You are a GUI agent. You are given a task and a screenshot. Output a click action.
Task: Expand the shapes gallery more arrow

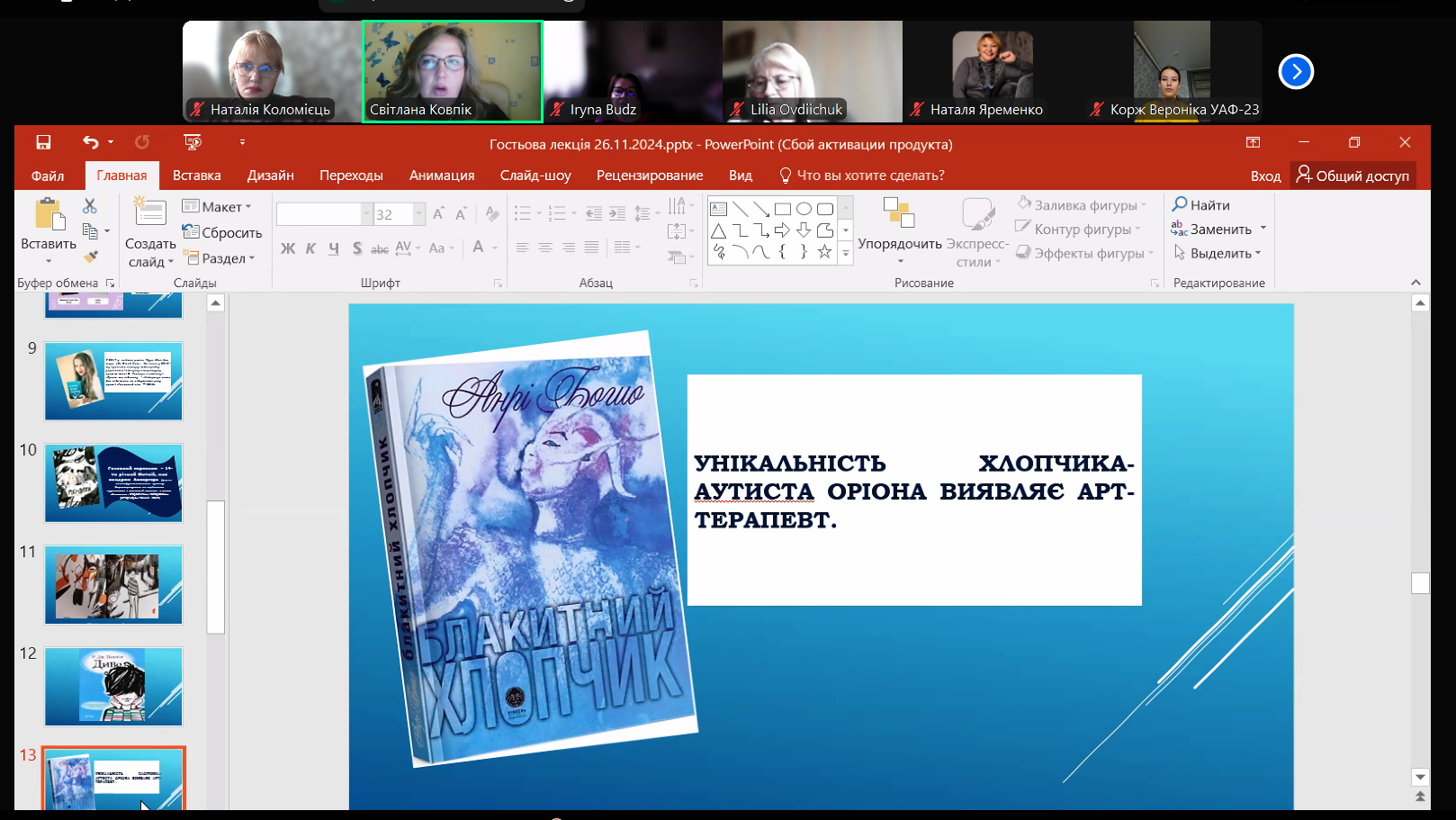846,254
